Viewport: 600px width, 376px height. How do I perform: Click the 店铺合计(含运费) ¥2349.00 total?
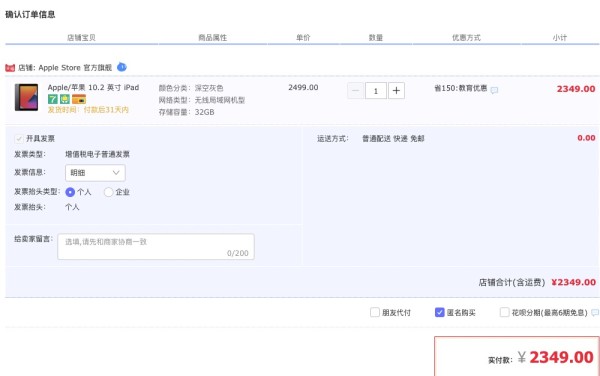click(x=537, y=282)
